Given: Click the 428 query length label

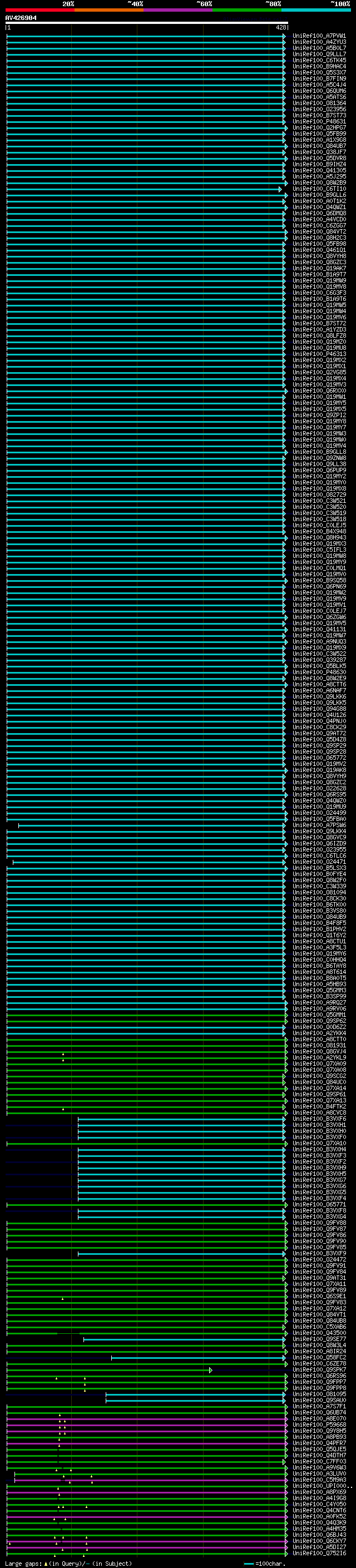Looking at the screenshot, I should [280, 27].
